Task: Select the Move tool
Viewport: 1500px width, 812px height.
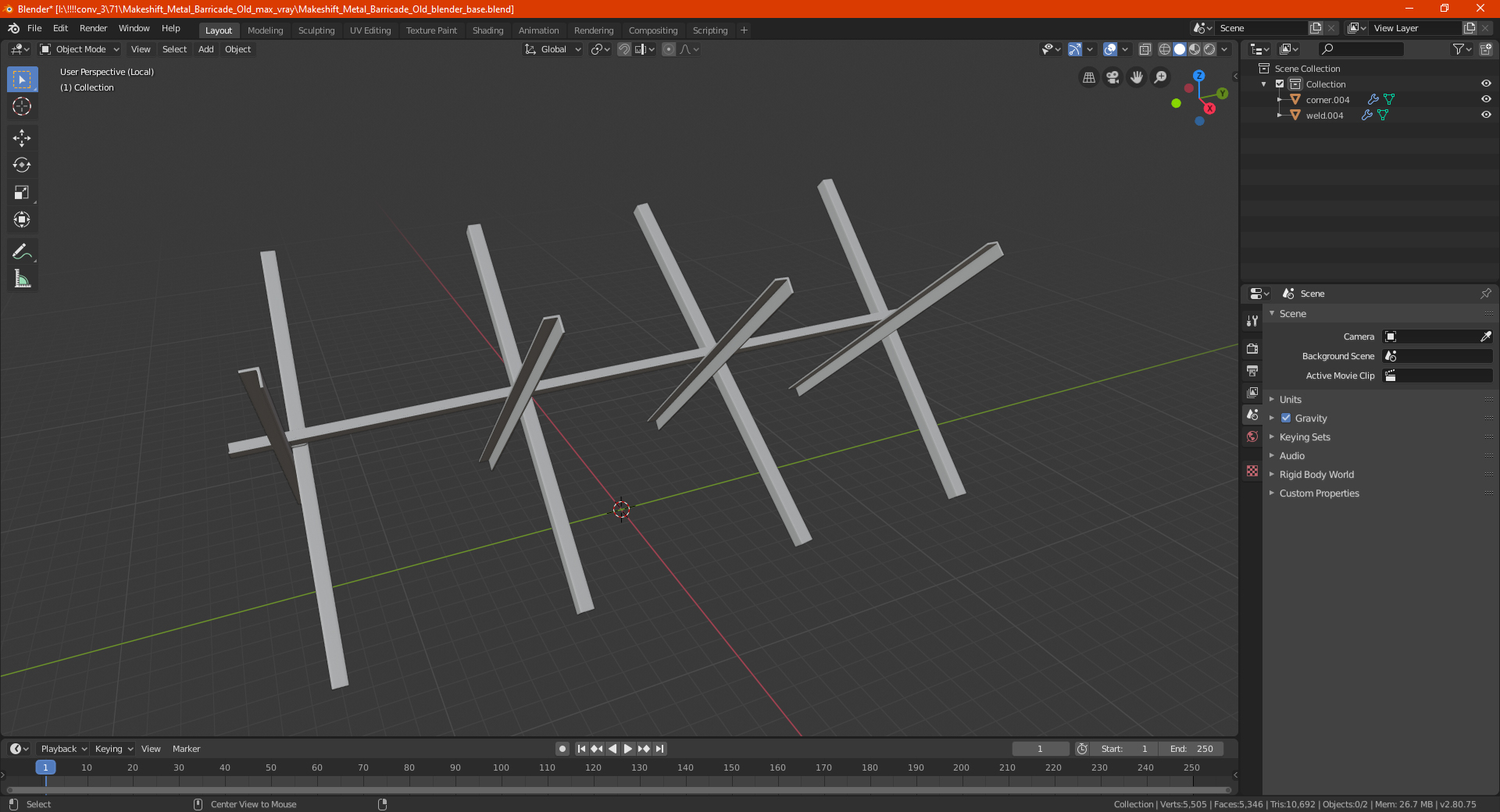Action: [22, 138]
